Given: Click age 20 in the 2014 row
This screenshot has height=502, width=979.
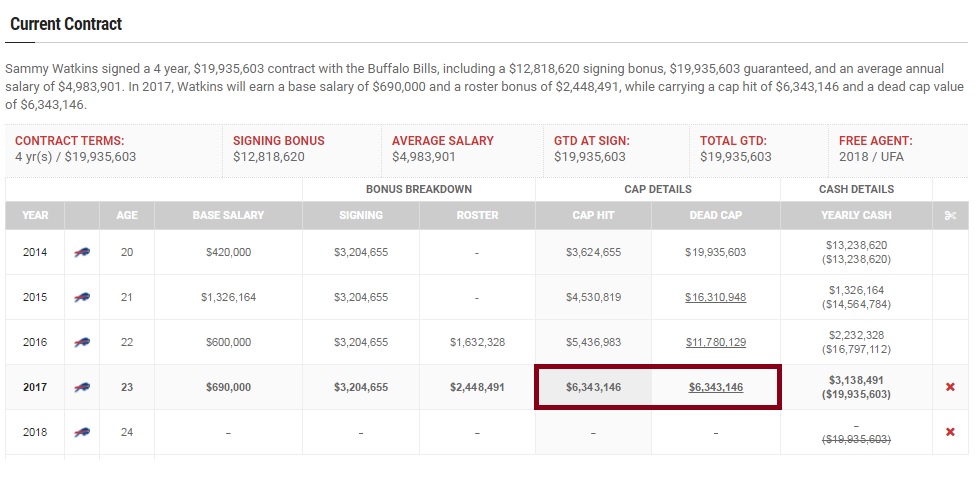Looking at the screenshot, I should click(x=127, y=252).
